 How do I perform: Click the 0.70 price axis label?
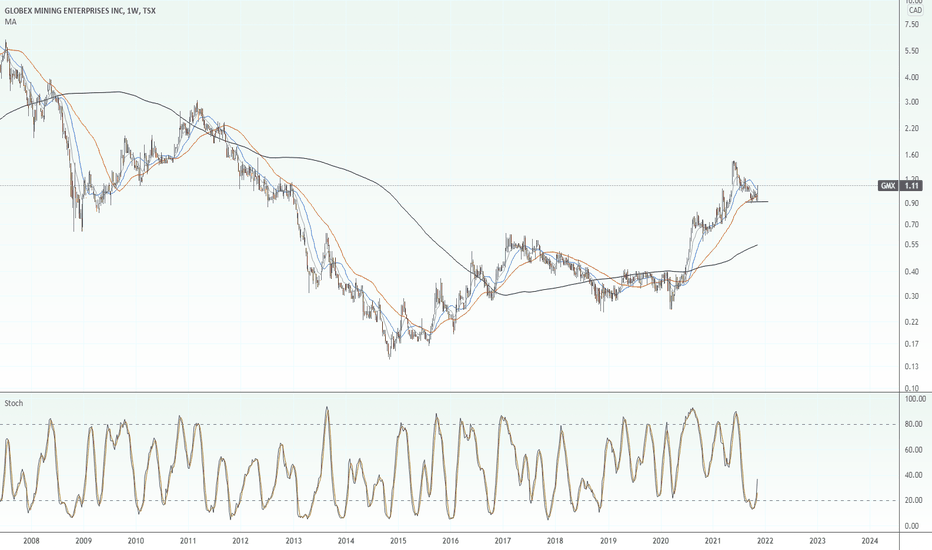[911, 225]
